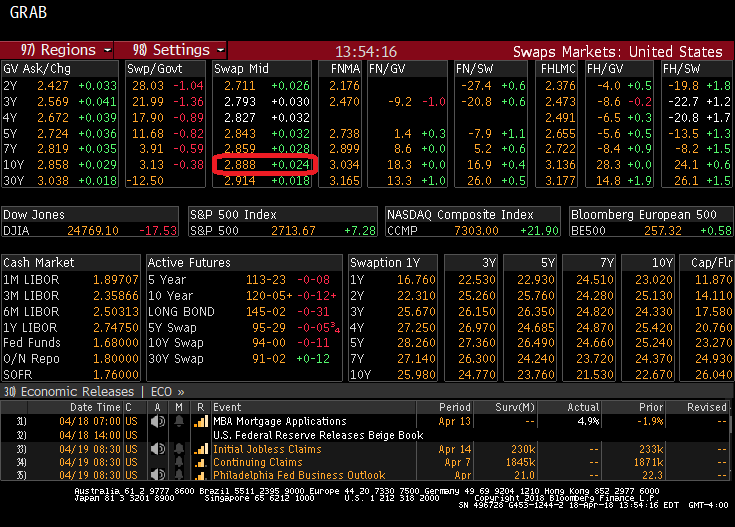Viewport: 735px width, 527px height.
Task: Click 2Y Swp/Govt value 28.03
Action: [148, 86]
